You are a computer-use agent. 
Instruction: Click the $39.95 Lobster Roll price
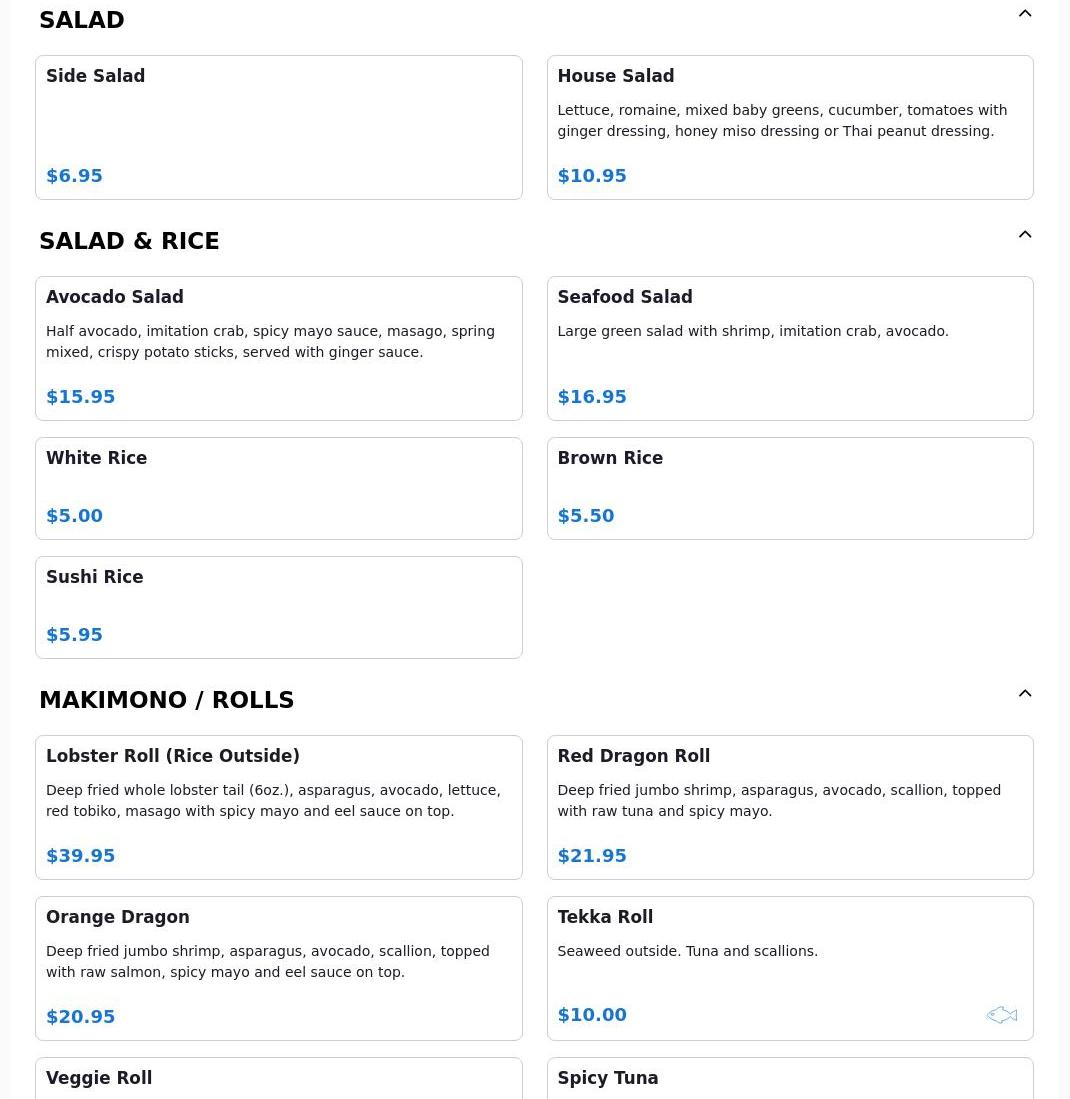(81, 856)
